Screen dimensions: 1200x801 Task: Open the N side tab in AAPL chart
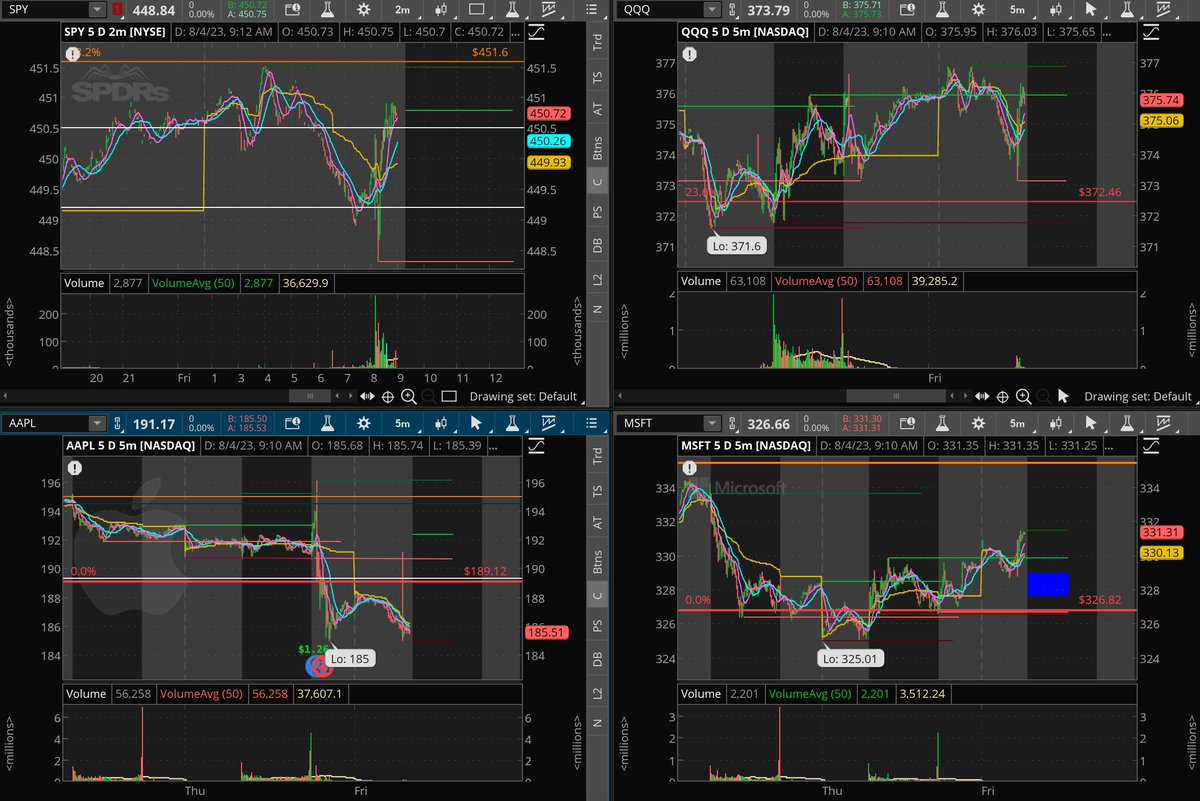pos(598,723)
